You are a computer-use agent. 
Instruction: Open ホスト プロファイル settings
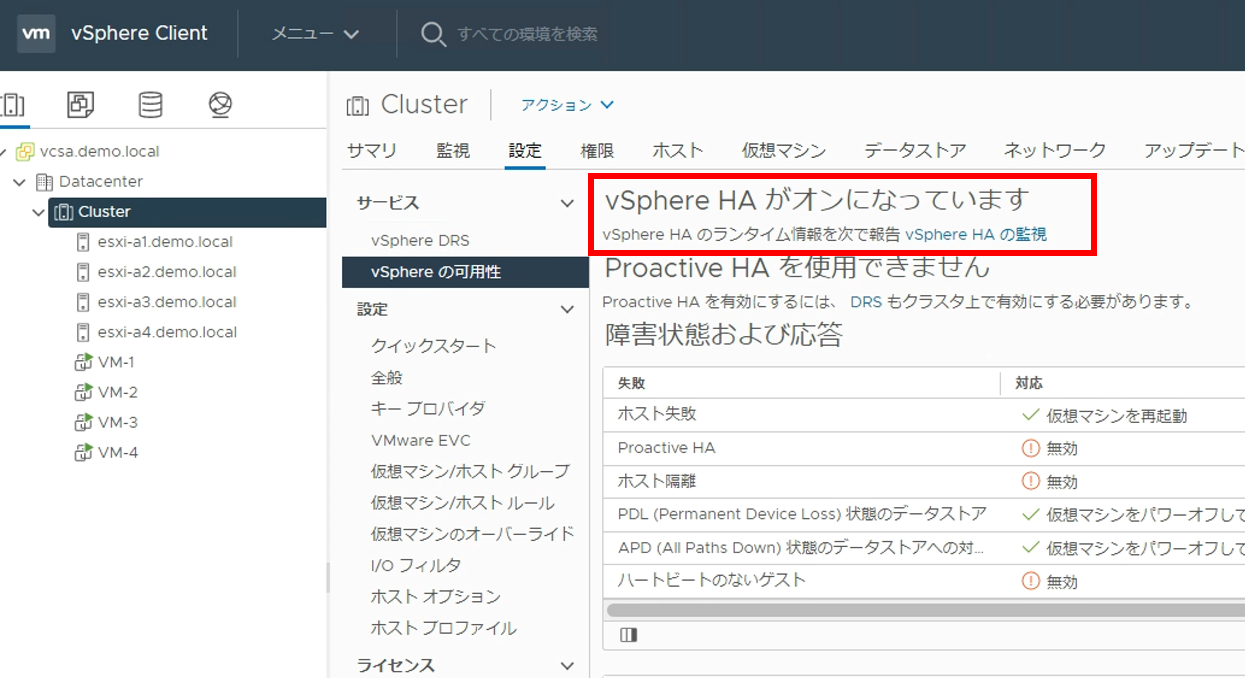(x=443, y=628)
